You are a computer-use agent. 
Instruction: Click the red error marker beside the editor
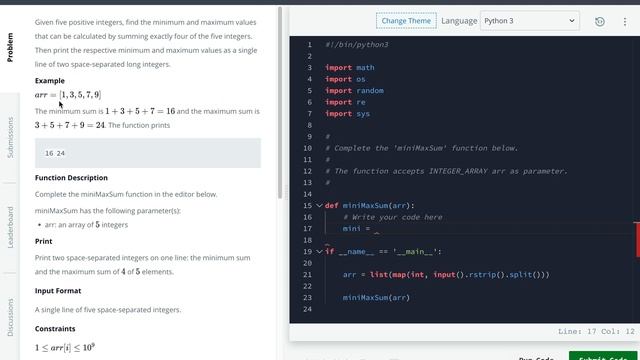(x=637, y=240)
